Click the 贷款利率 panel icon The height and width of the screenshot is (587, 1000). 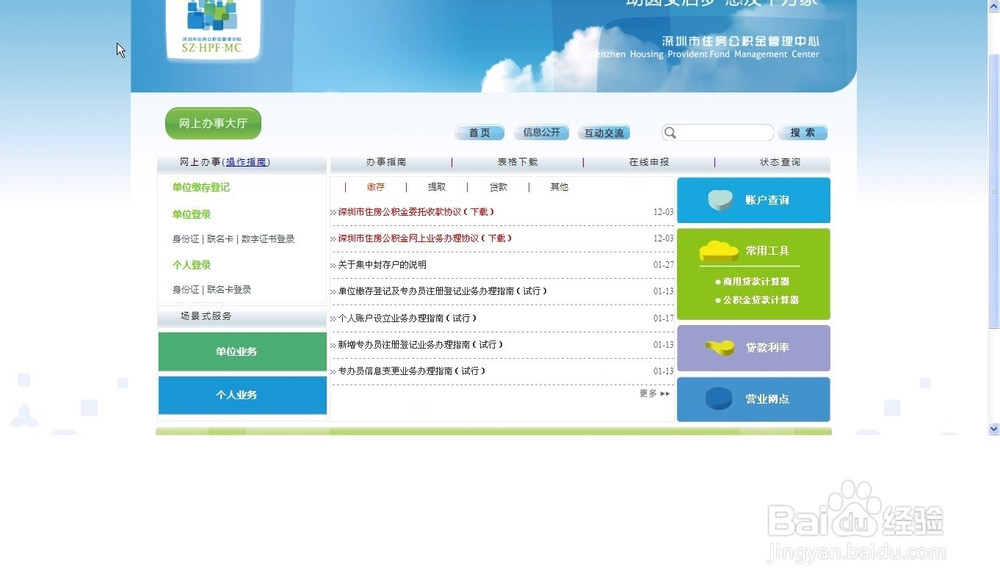click(x=717, y=349)
